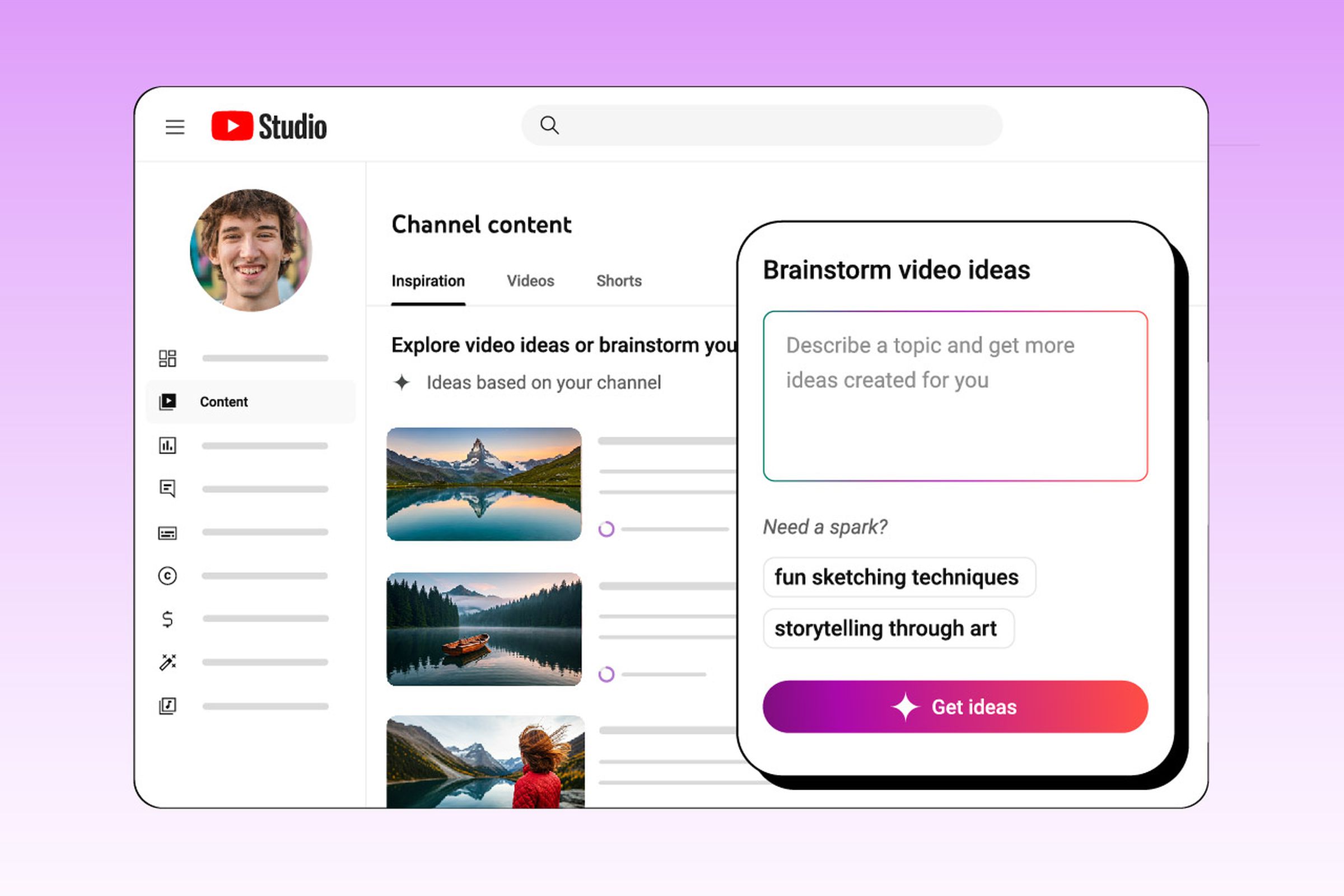The height and width of the screenshot is (896, 1344).
Task: Click the sparkle icon beside Ideas based on your channel
Action: [x=402, y=382]
